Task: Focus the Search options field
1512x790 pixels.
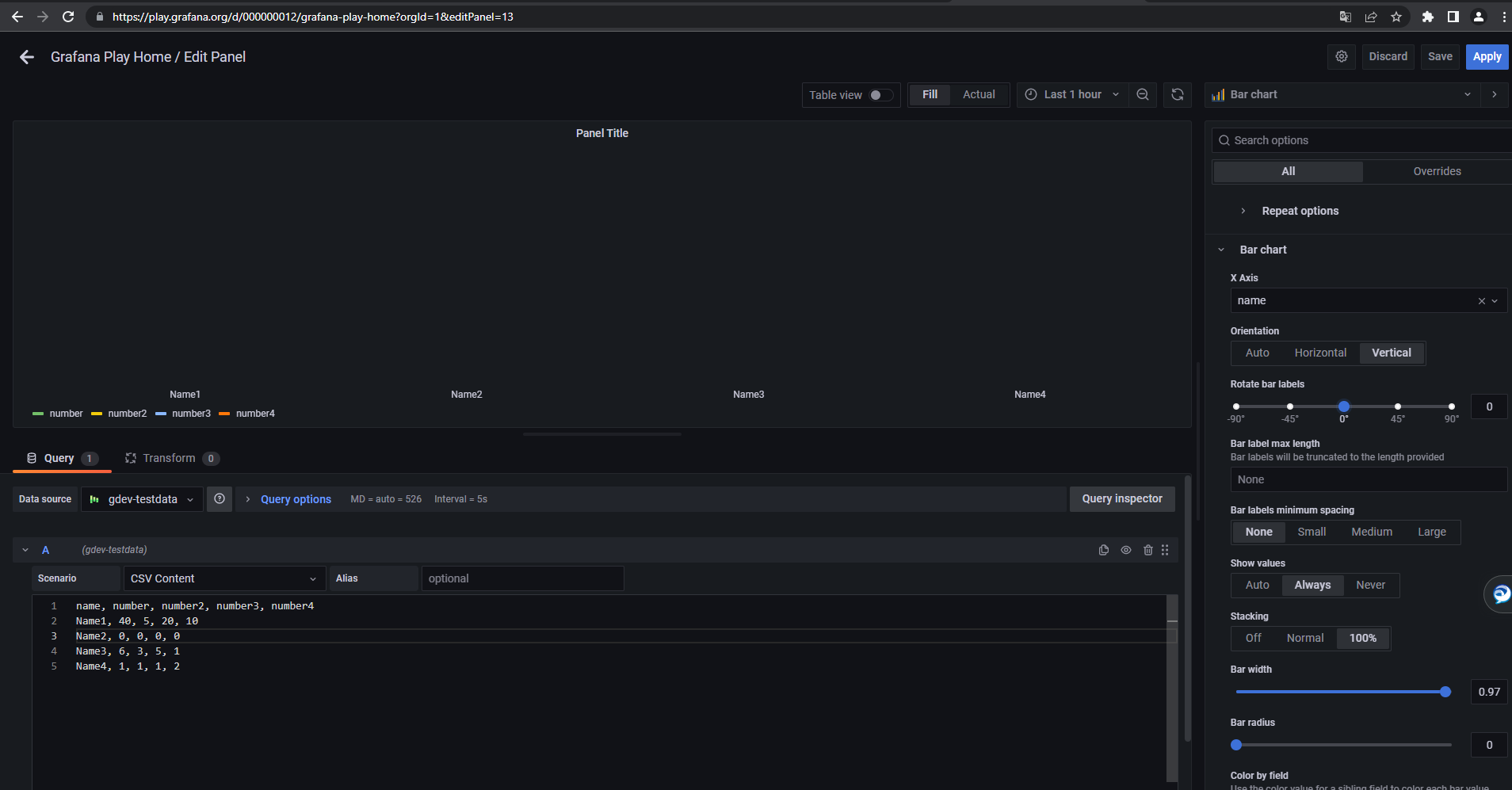Action: click(x=1363, y=140)
